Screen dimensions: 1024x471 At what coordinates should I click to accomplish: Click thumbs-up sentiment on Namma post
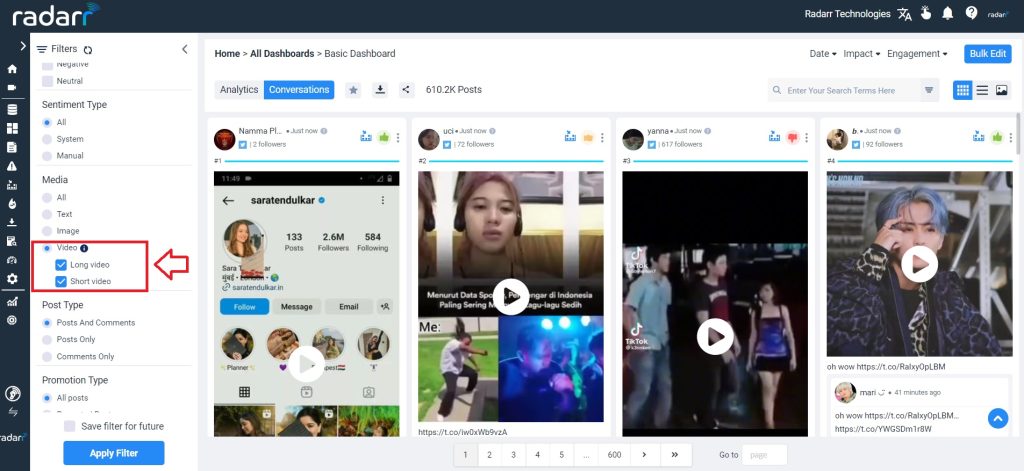[x=383, y=137]
